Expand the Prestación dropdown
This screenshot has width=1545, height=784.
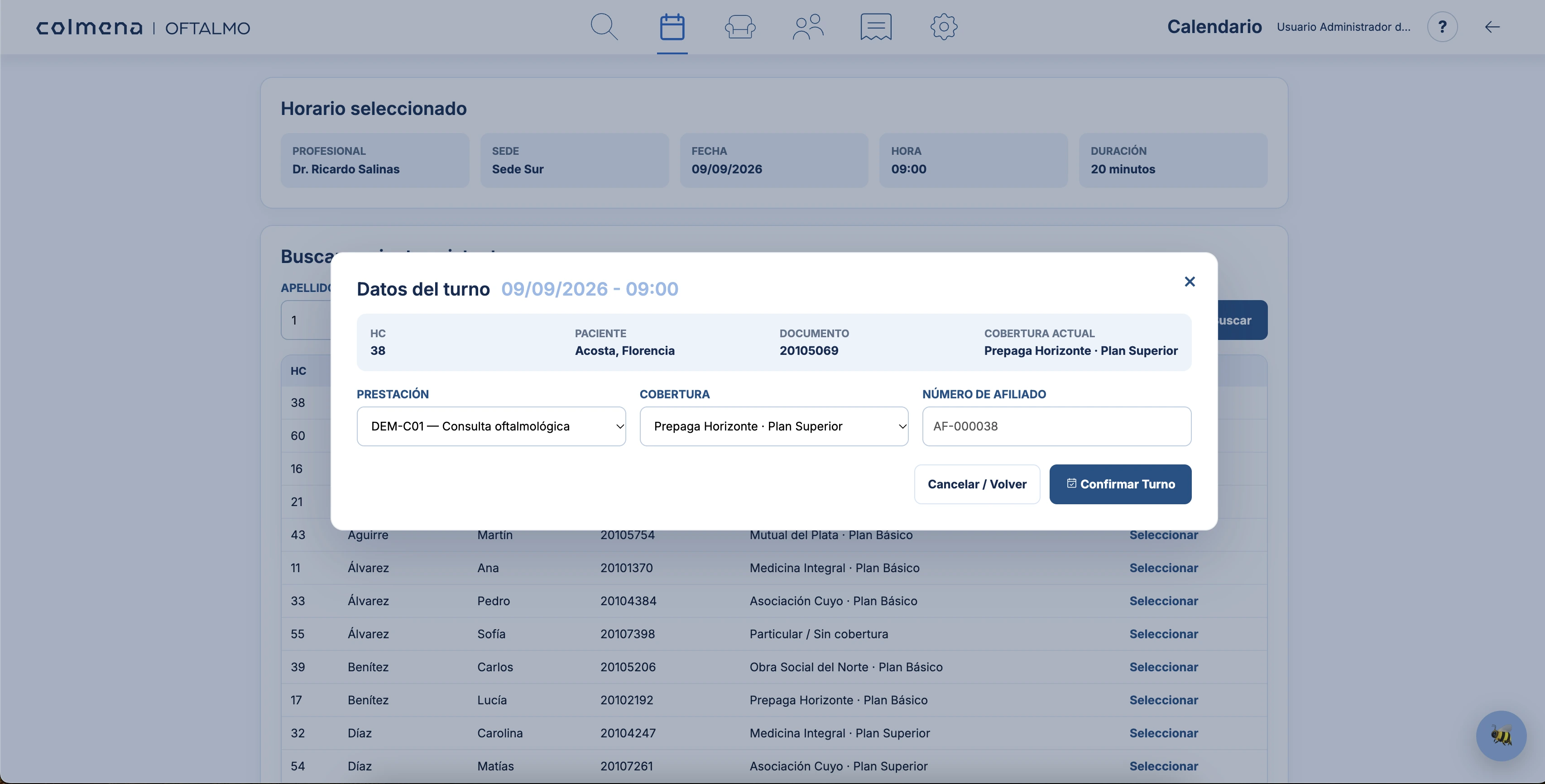(490, 426)
